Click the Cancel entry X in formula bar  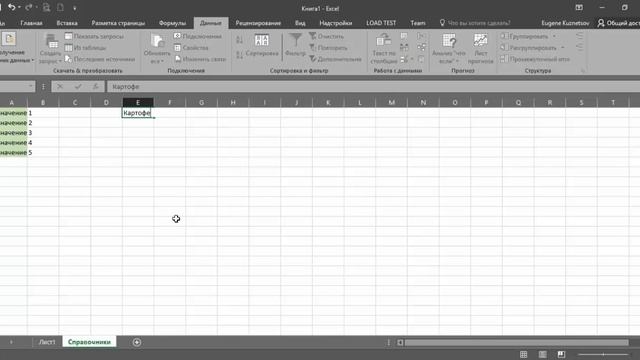[60, 87]
